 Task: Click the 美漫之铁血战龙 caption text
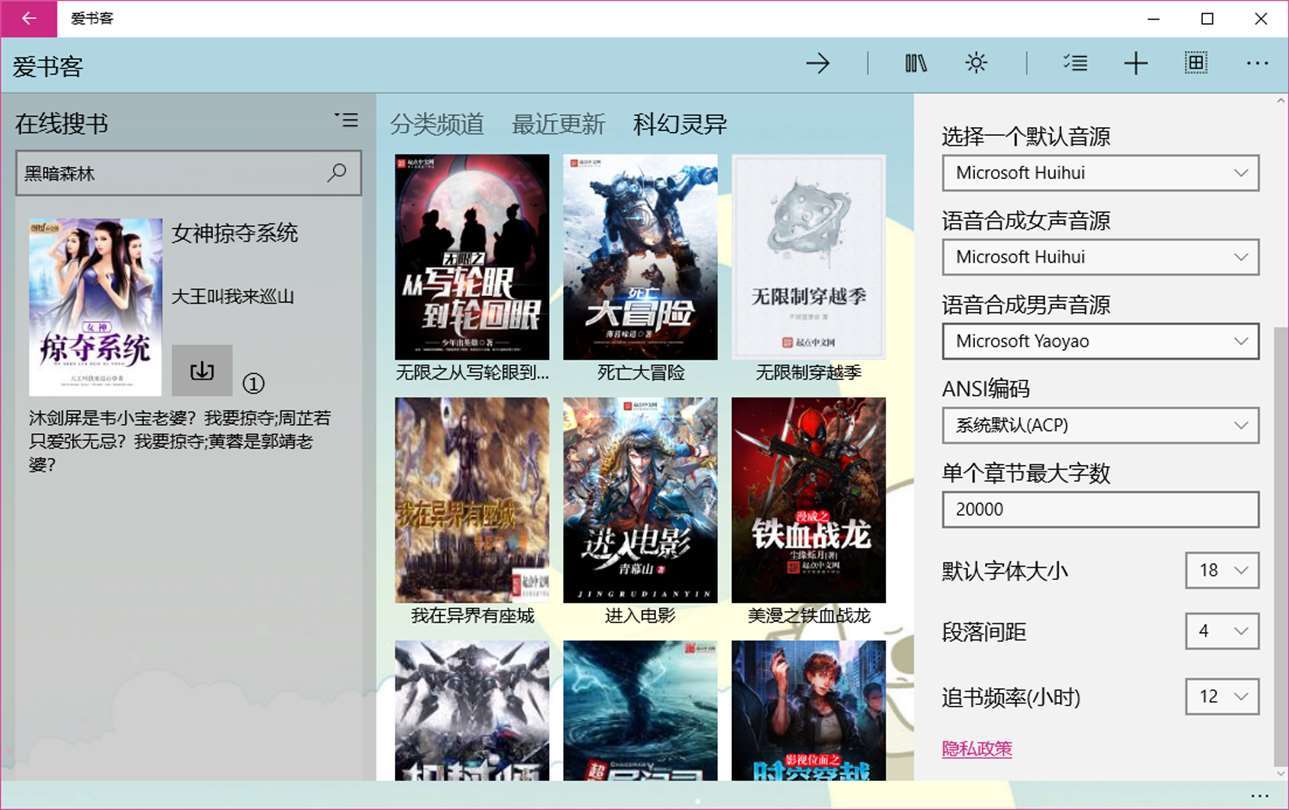coord(809,616)
